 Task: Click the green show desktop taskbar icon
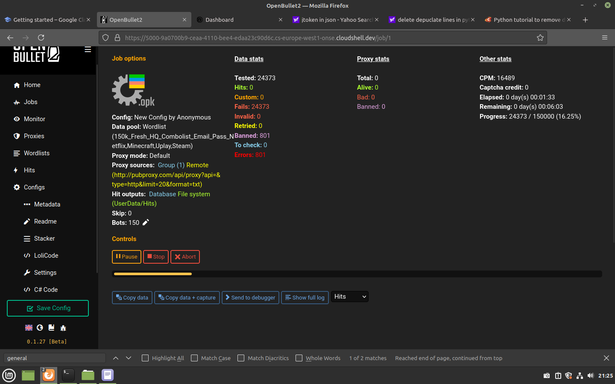(28, 375)
